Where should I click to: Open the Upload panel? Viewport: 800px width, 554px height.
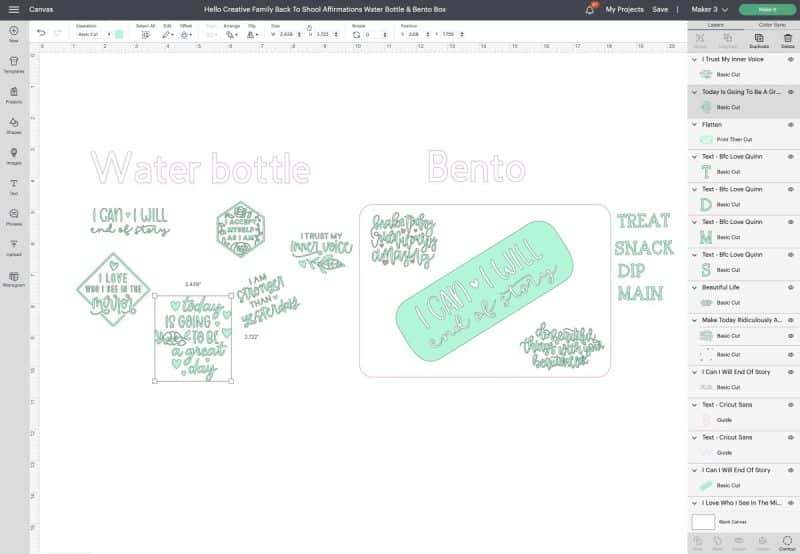14,247
